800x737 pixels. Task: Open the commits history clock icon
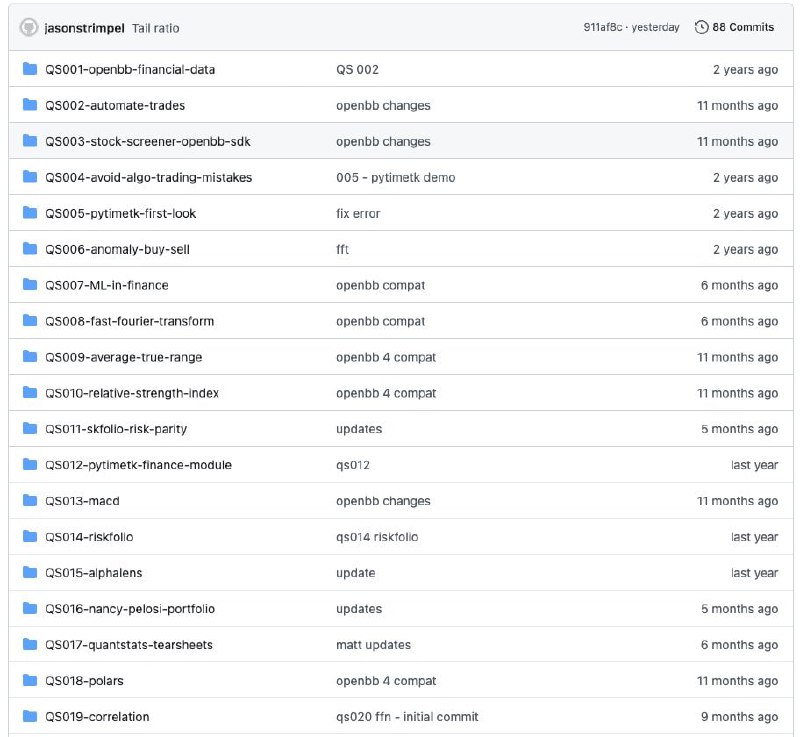(702, 28)
